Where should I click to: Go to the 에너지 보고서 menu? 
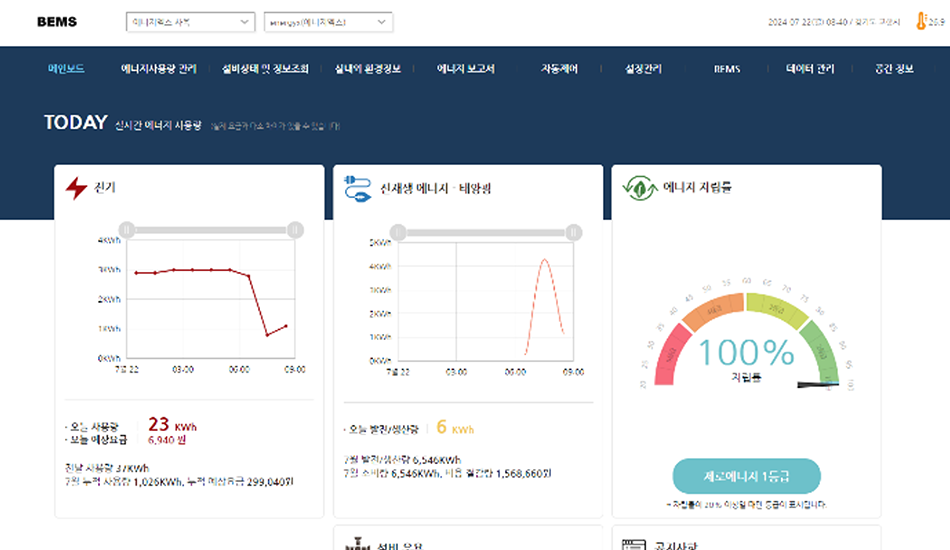(x=465, y=69)
